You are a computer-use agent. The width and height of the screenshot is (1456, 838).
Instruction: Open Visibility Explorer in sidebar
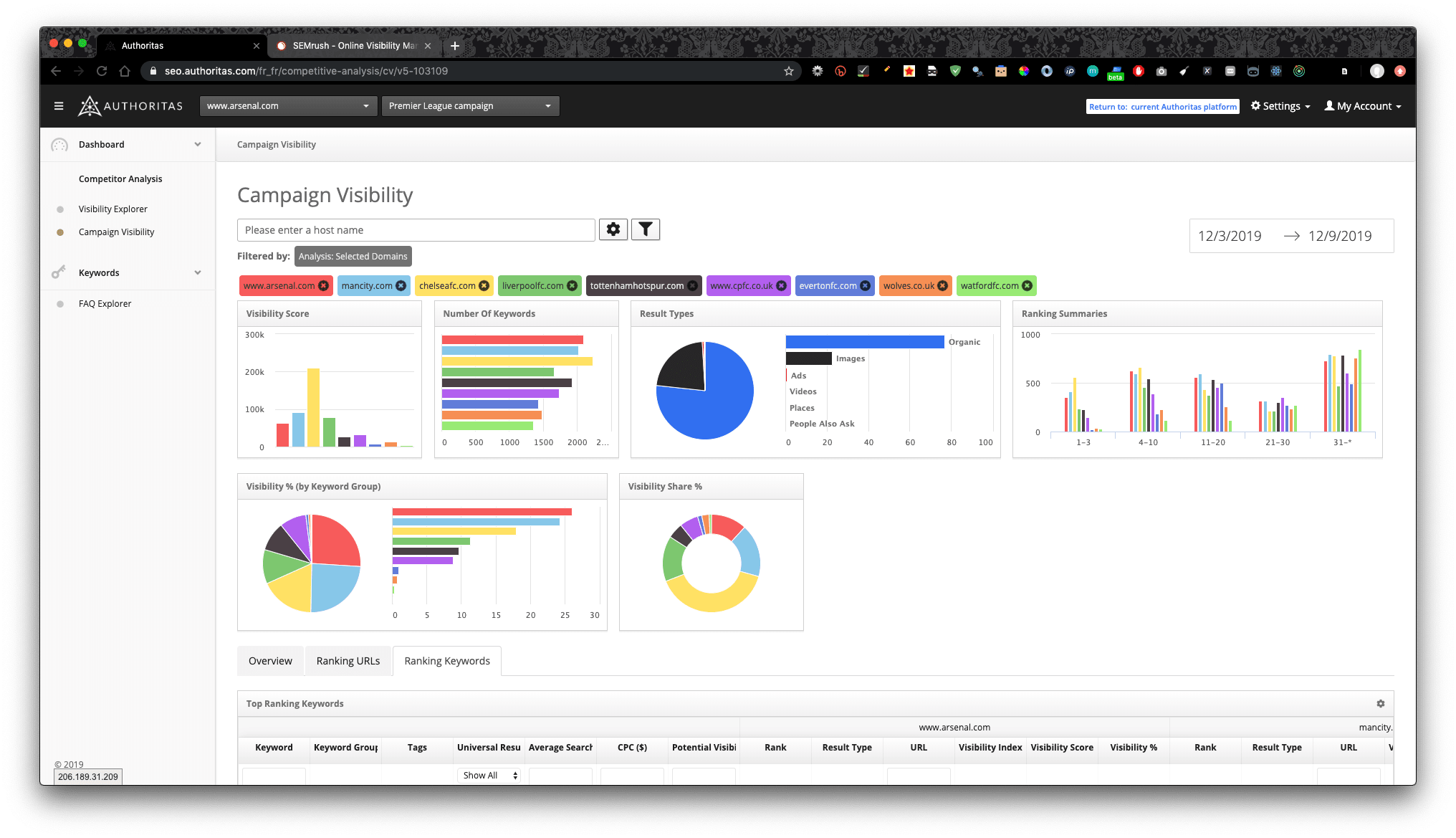tap(113, 209)
